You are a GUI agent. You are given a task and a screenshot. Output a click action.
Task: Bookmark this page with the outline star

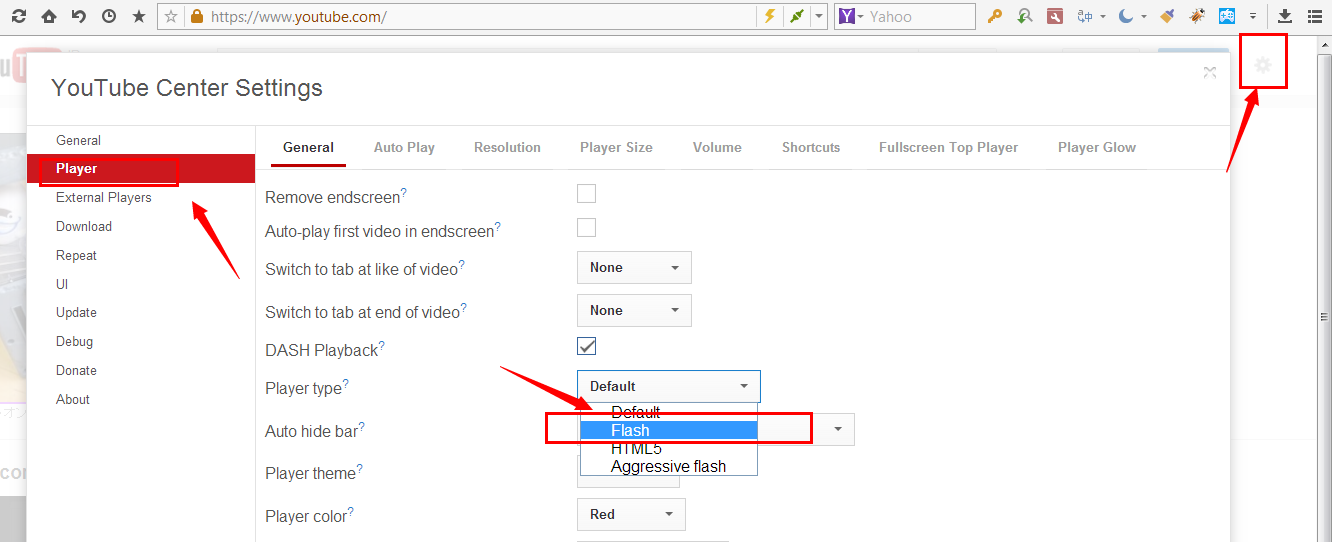point(171,16)
